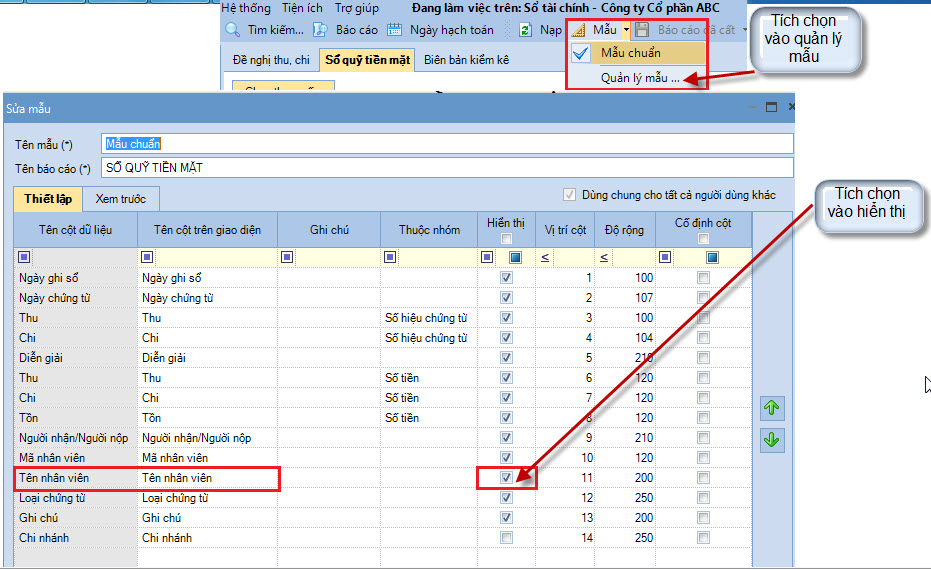The height and width of the screenshot is (570, 931).
Task: Click the Báo cáo đã cất save icon
Action: tap(642, 30)
